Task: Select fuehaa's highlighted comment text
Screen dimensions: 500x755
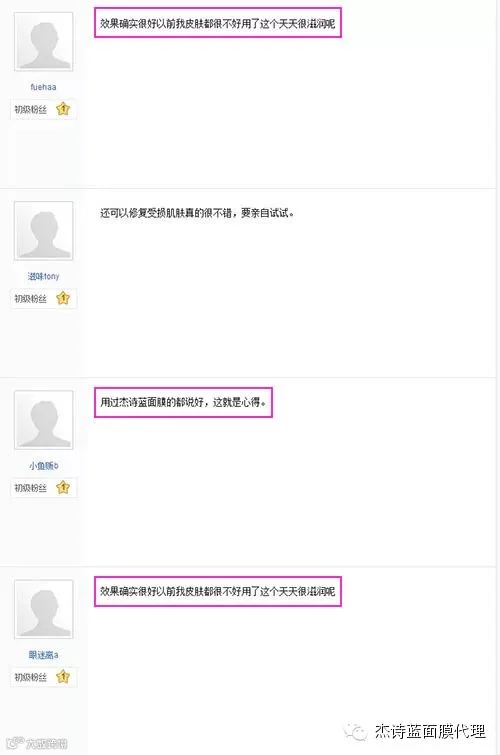Action: [218, 23]
